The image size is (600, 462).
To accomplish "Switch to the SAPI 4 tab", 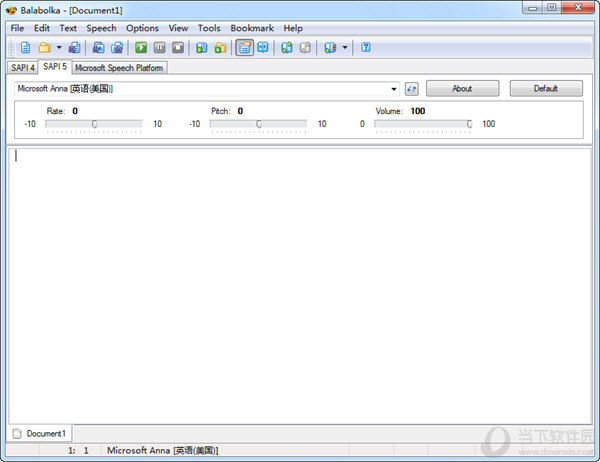I will [x=23, y=68].
